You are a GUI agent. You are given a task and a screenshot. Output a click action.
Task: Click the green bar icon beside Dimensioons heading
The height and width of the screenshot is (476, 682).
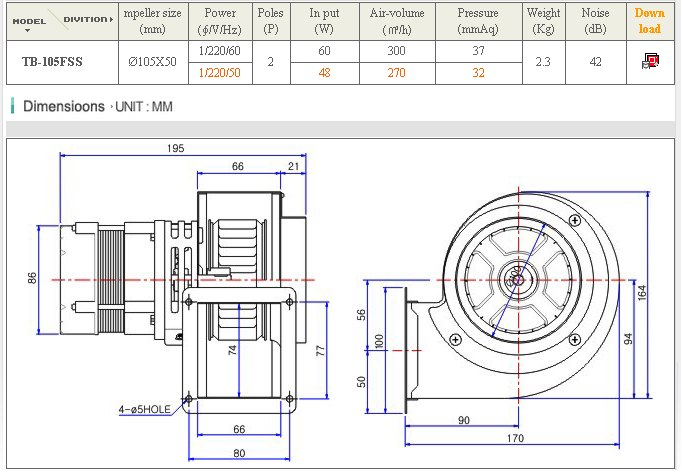[x=12, y=105]
